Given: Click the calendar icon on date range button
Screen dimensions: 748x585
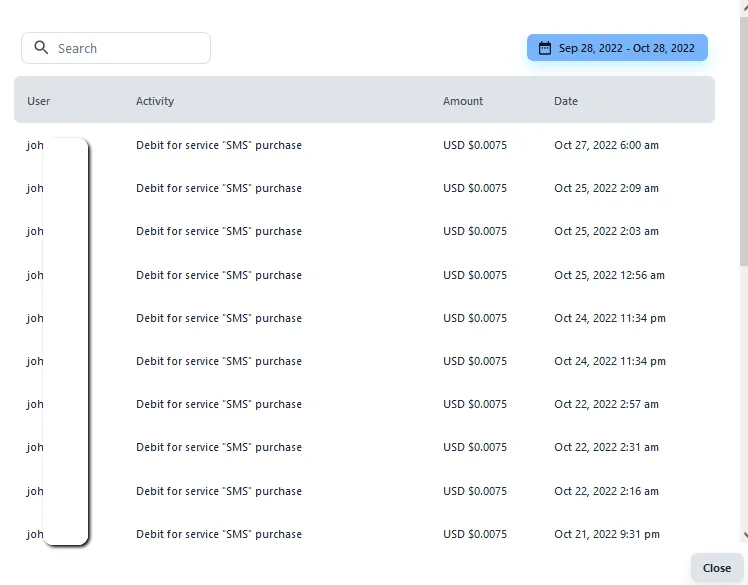Looking at the screenshot, I should click(545, 48).
